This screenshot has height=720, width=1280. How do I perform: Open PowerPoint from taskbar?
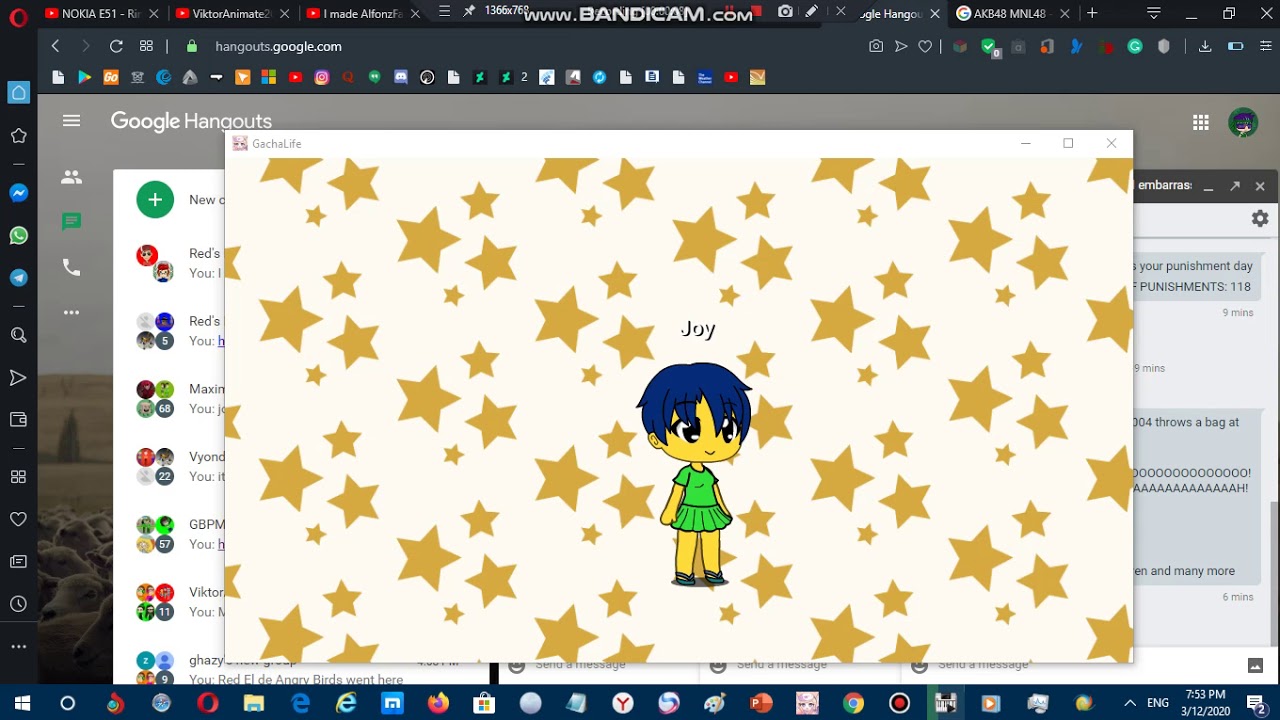coord(761,703)
